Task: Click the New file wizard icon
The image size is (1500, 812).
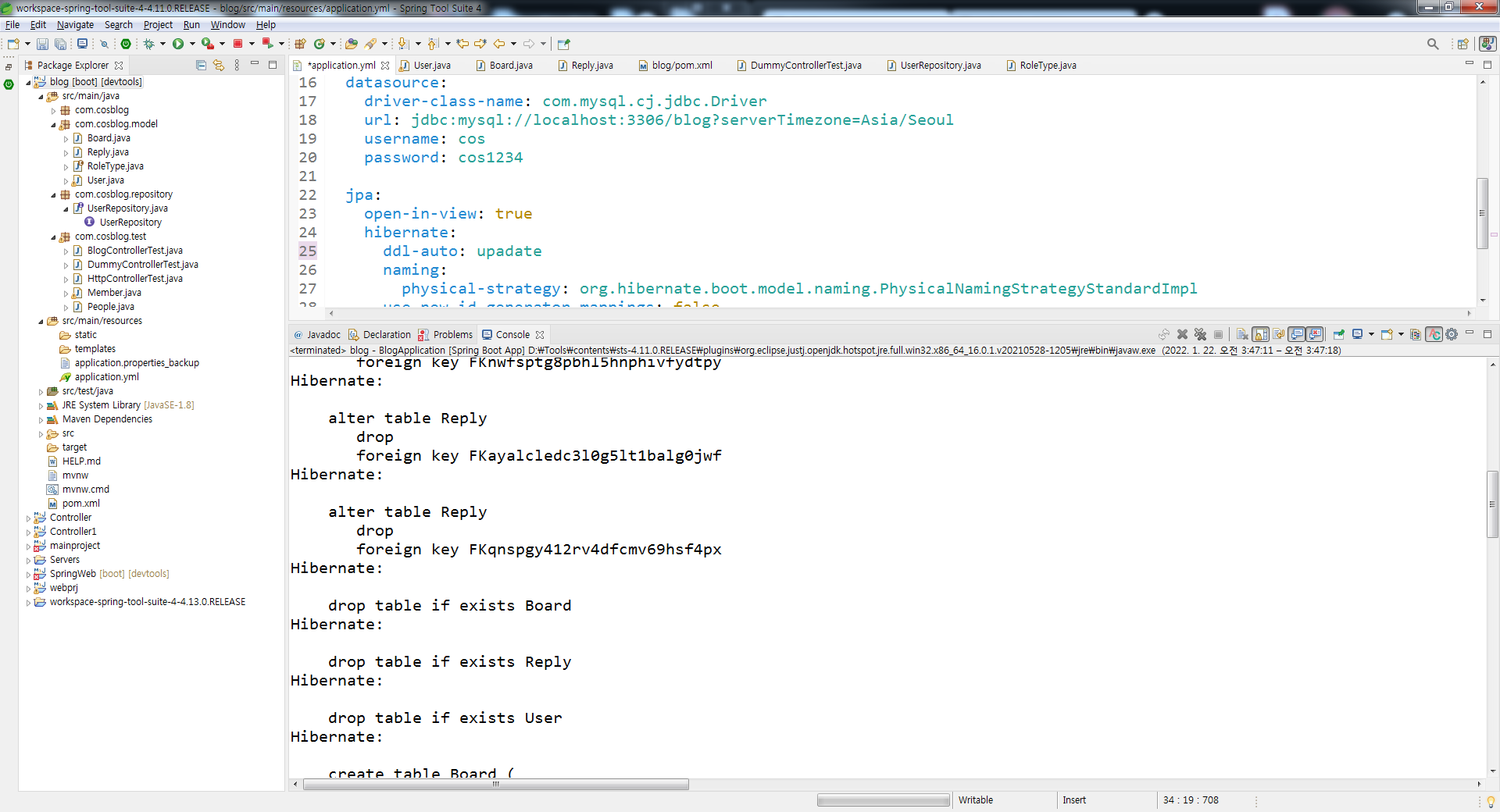Action: point(13,44)
